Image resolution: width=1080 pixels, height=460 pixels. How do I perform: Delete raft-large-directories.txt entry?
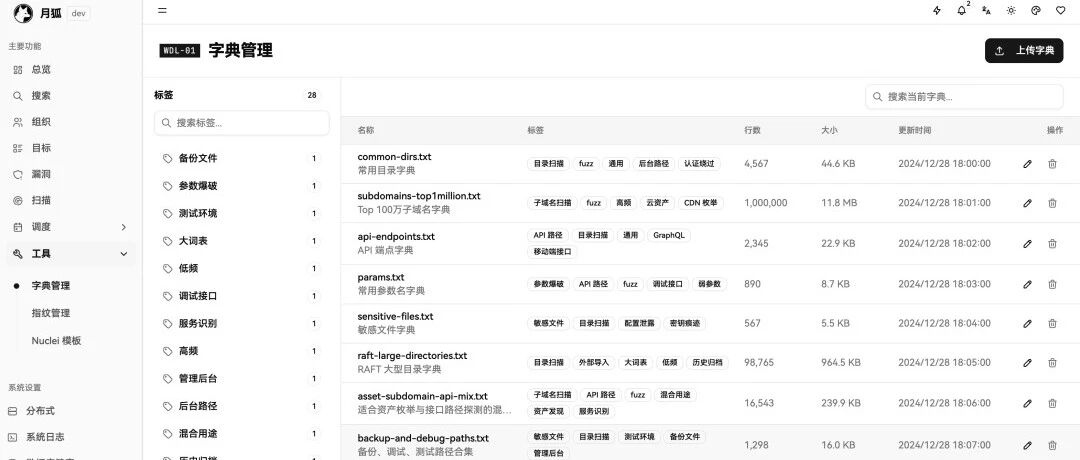(x=1052, y=363)
